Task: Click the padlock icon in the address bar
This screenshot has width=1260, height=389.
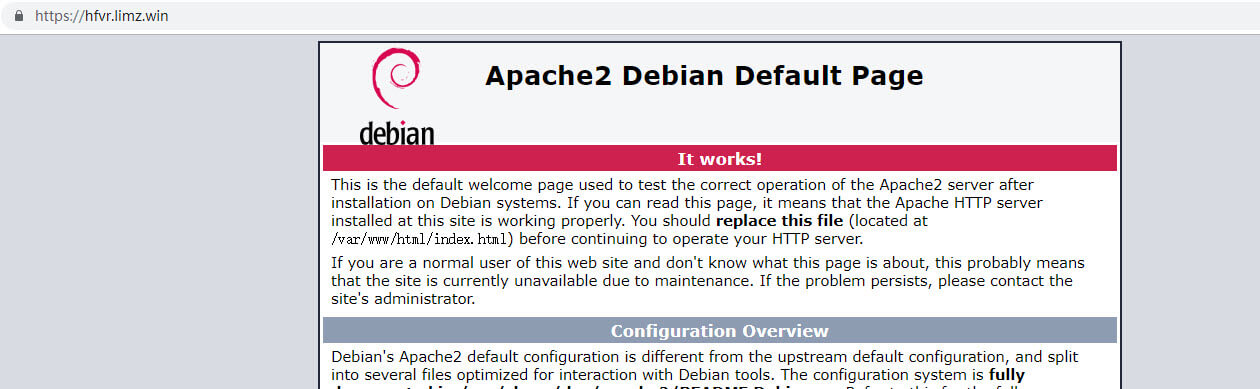Action: pos(18,16)
